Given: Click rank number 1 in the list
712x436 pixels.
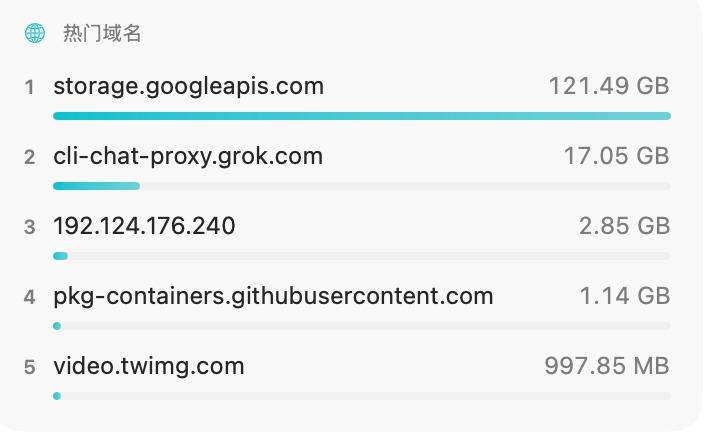Looking at the screenshot, I should (30, 87).
